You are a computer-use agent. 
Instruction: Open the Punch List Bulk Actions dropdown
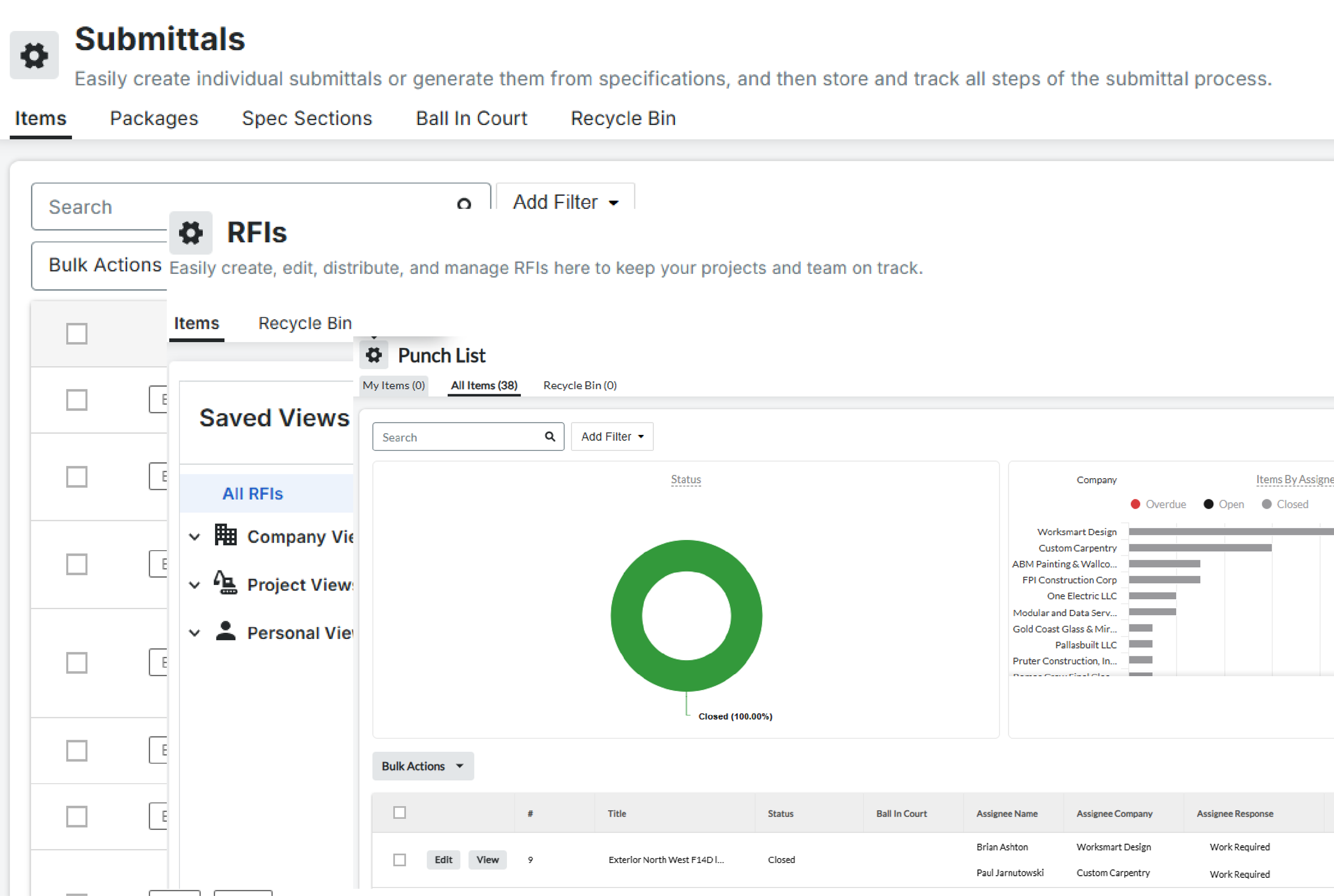coord(423,766)
